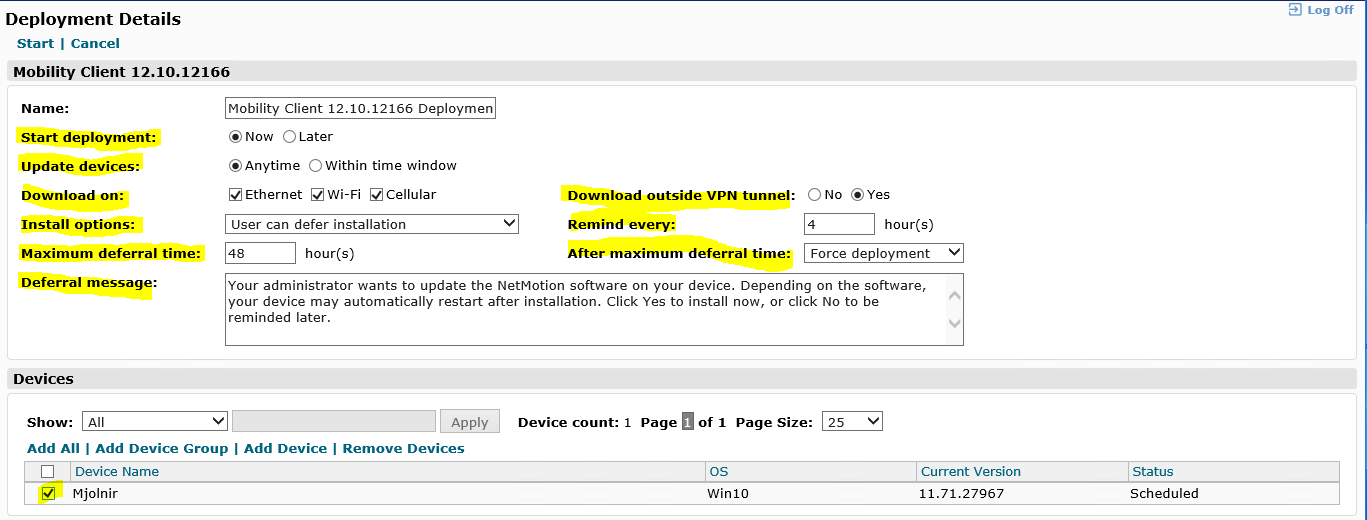Select the Now radio button for start deployment

tap(236, 137)
